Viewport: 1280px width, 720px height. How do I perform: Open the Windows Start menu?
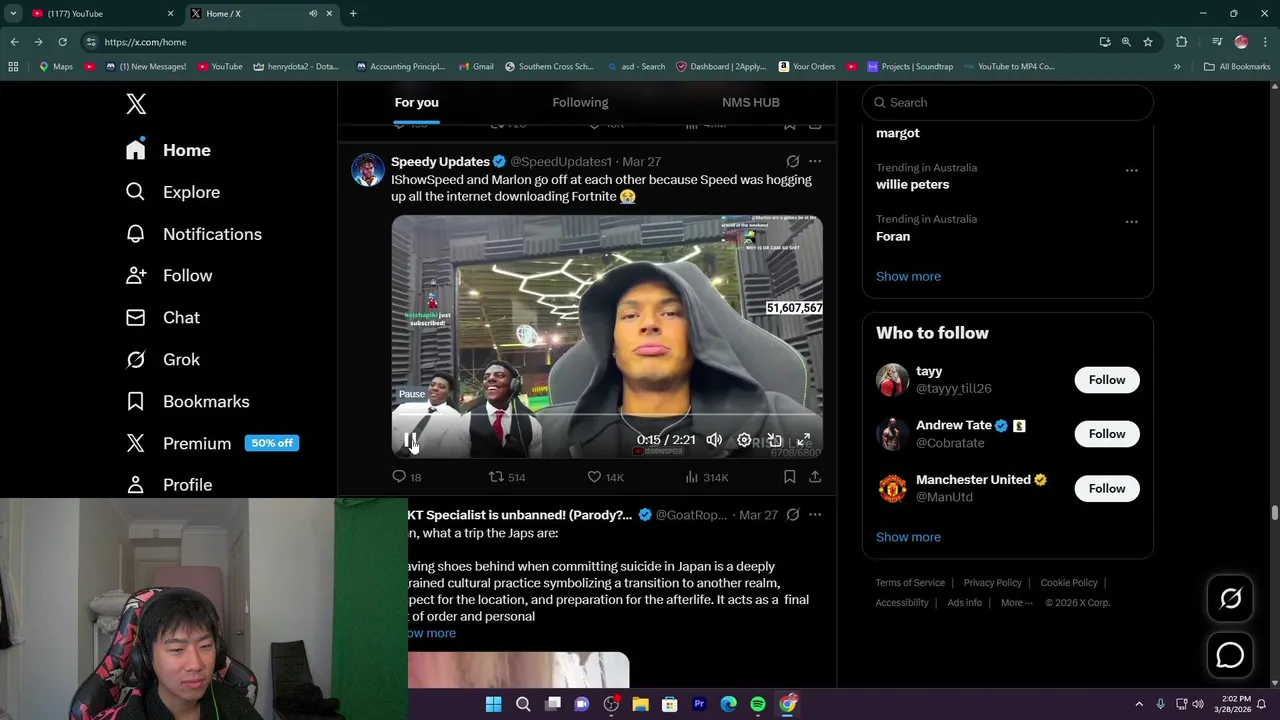[x=493, y=704]
